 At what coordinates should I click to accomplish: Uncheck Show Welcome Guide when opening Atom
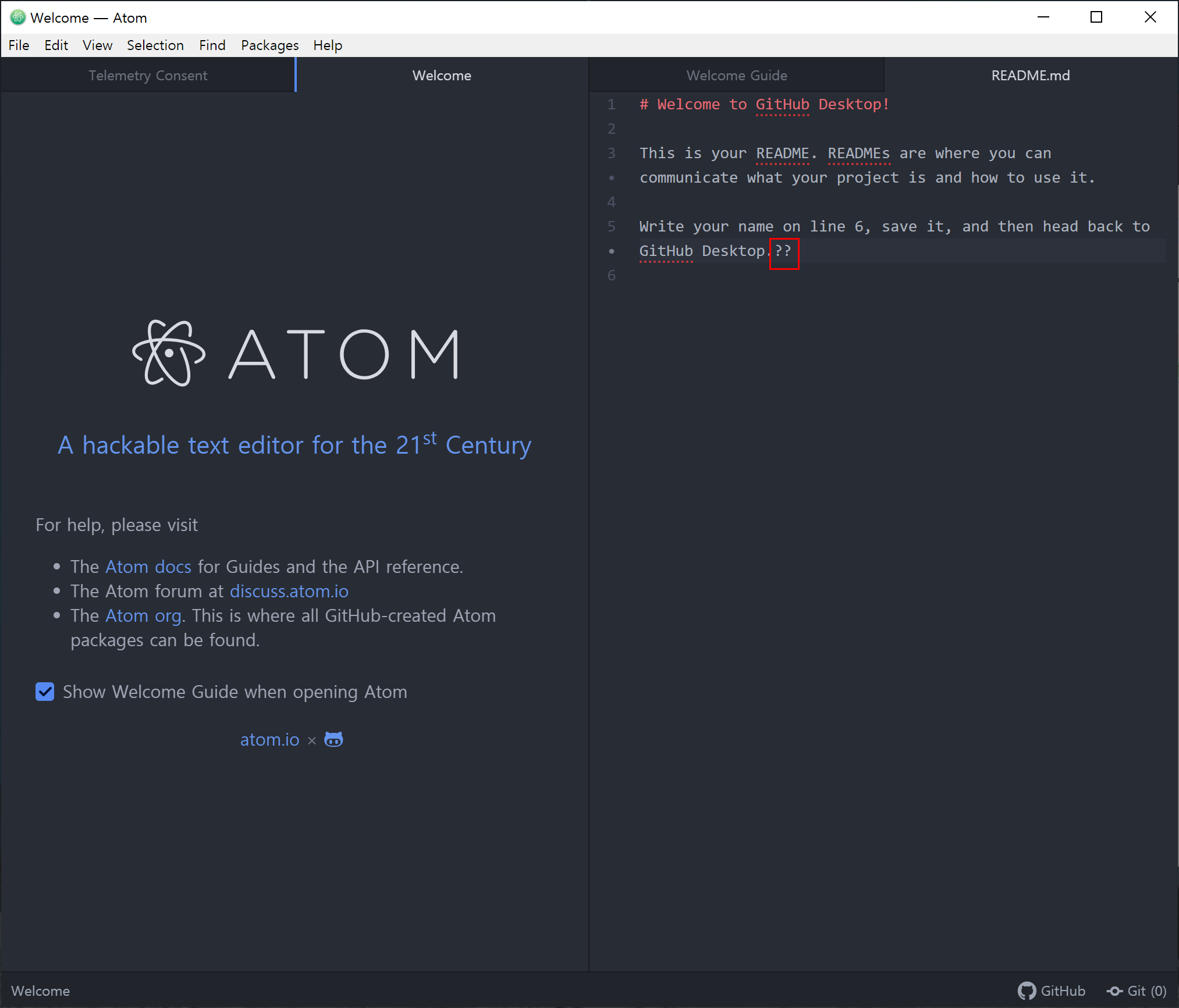45,692
